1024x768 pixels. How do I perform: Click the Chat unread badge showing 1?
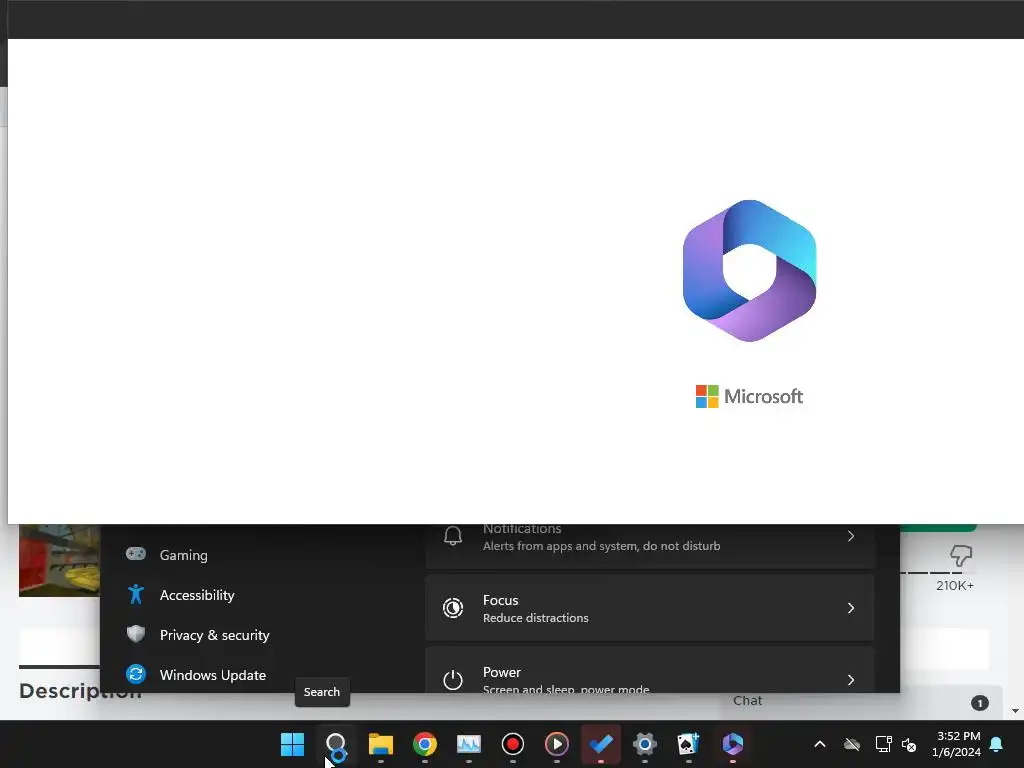coord(980,703)
